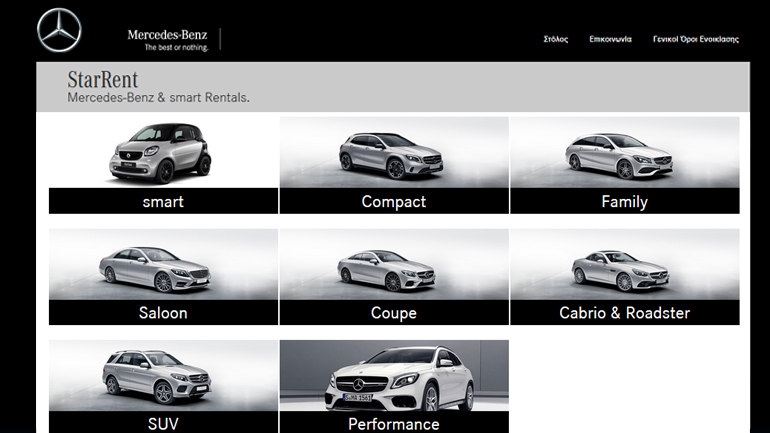Click the StarRent heading text
770x433 pixels.
(103, 79)
